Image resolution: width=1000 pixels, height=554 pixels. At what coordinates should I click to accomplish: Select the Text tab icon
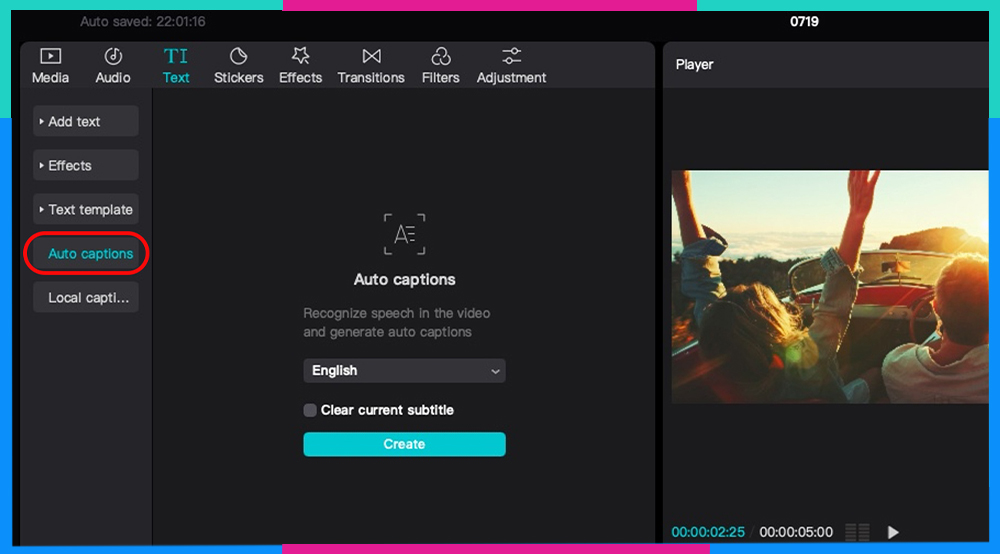[x=176, y=57]
